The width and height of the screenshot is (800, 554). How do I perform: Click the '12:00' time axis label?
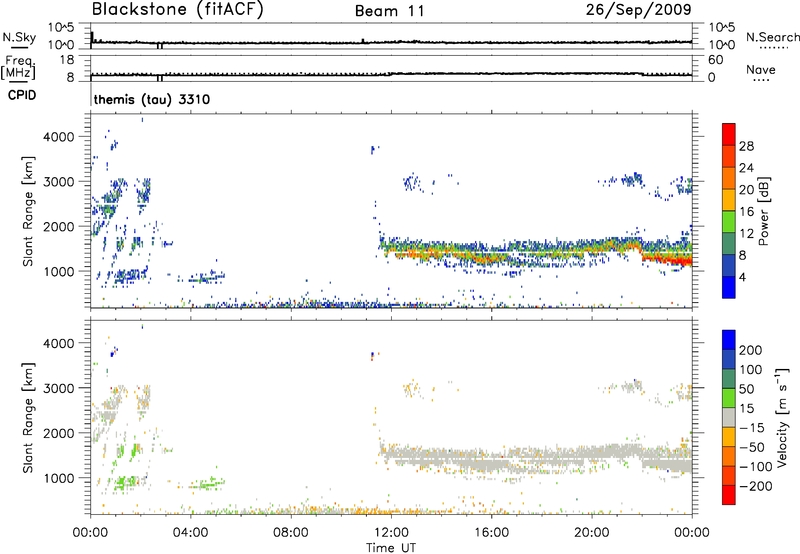tap(391, 533)
